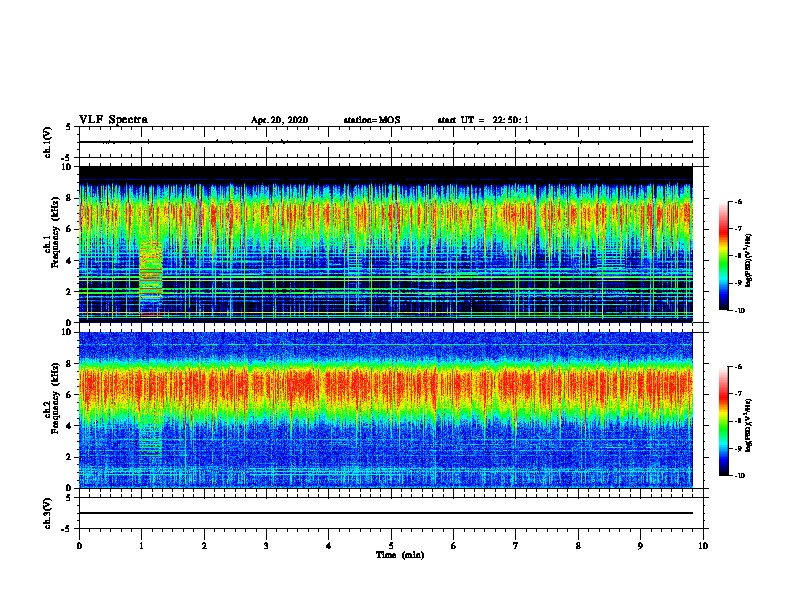Click time axis tick label 9

[x=640, y=546]
